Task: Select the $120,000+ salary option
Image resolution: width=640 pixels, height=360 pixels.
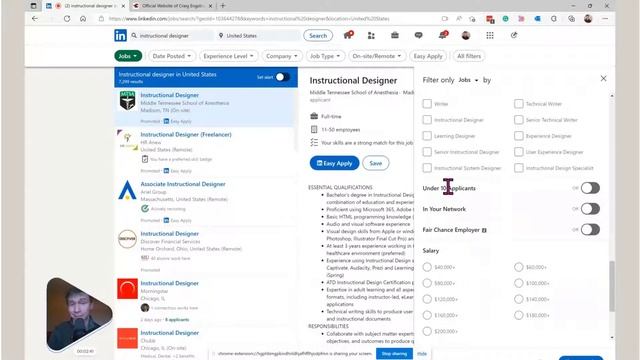Action: pyautogui.click(x=427, y=299)
